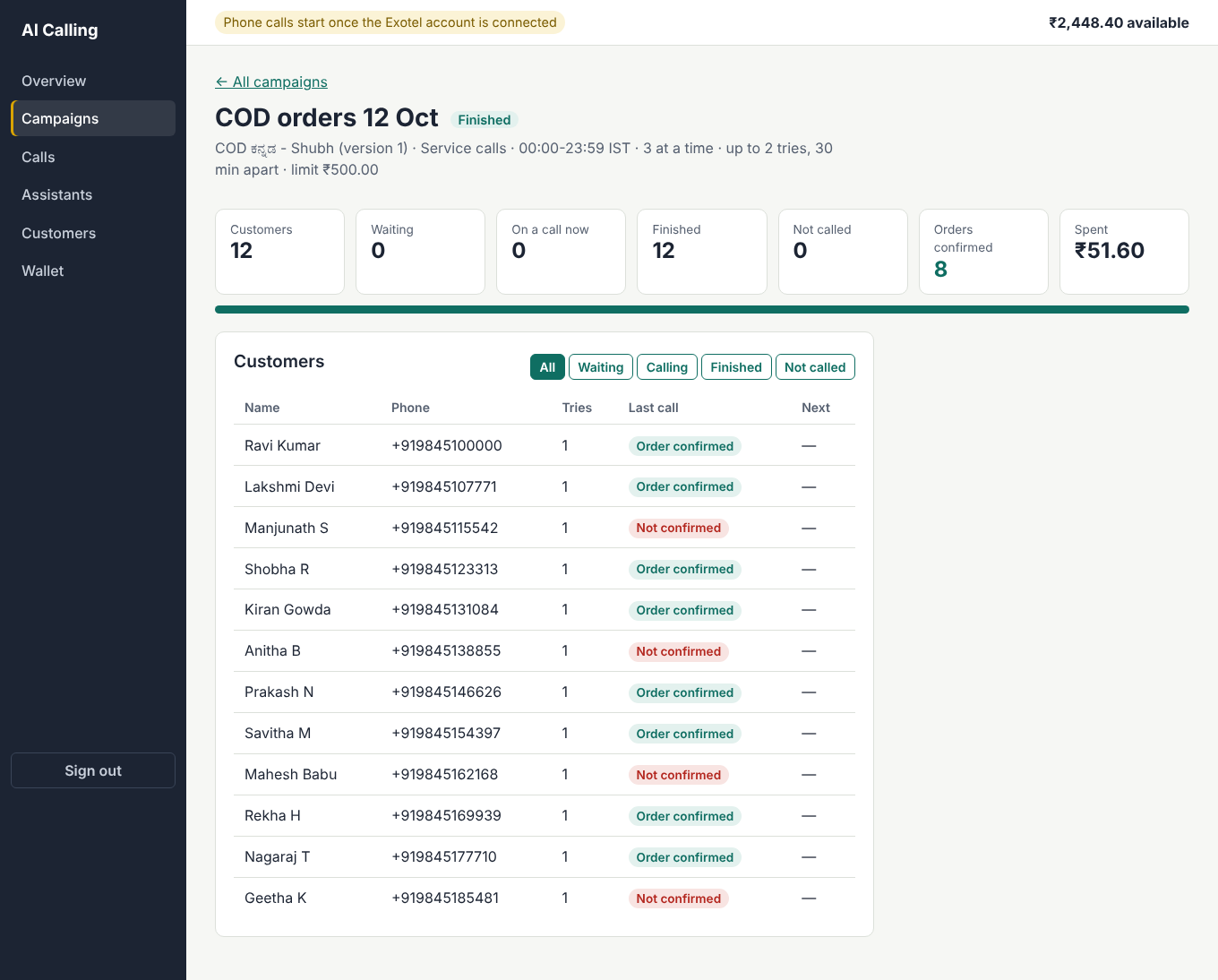Image resolution: width=1218 pixels, height=980 pixels.
Task: Select the All filter tab
Action: coord(547,367)
